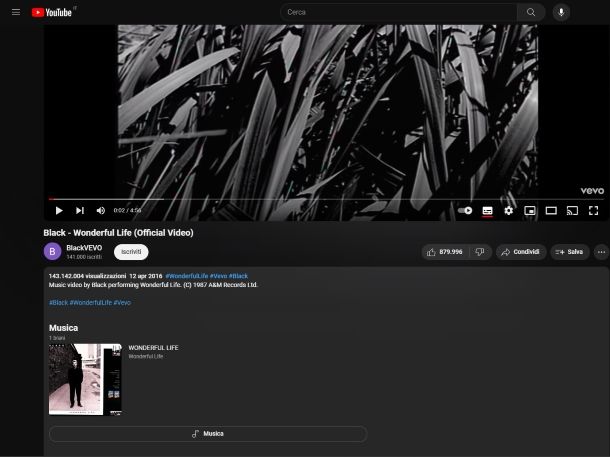The width and height of the screenshot is (610, 457).
Task: Go to YouTube home via logo
Action: pos(52,12)
